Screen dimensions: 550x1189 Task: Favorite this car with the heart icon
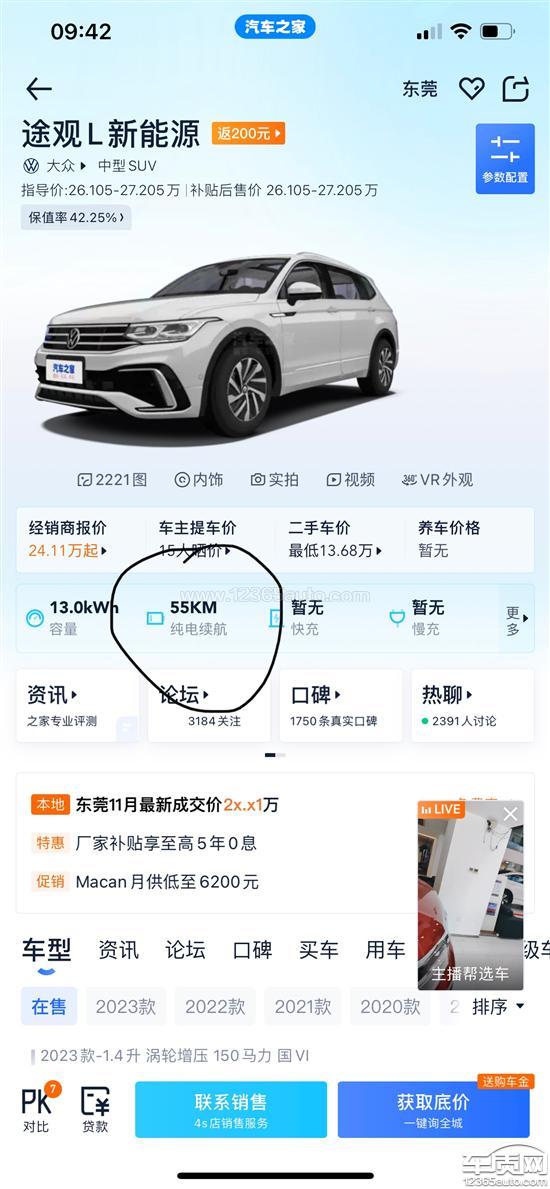pos(472,89)
